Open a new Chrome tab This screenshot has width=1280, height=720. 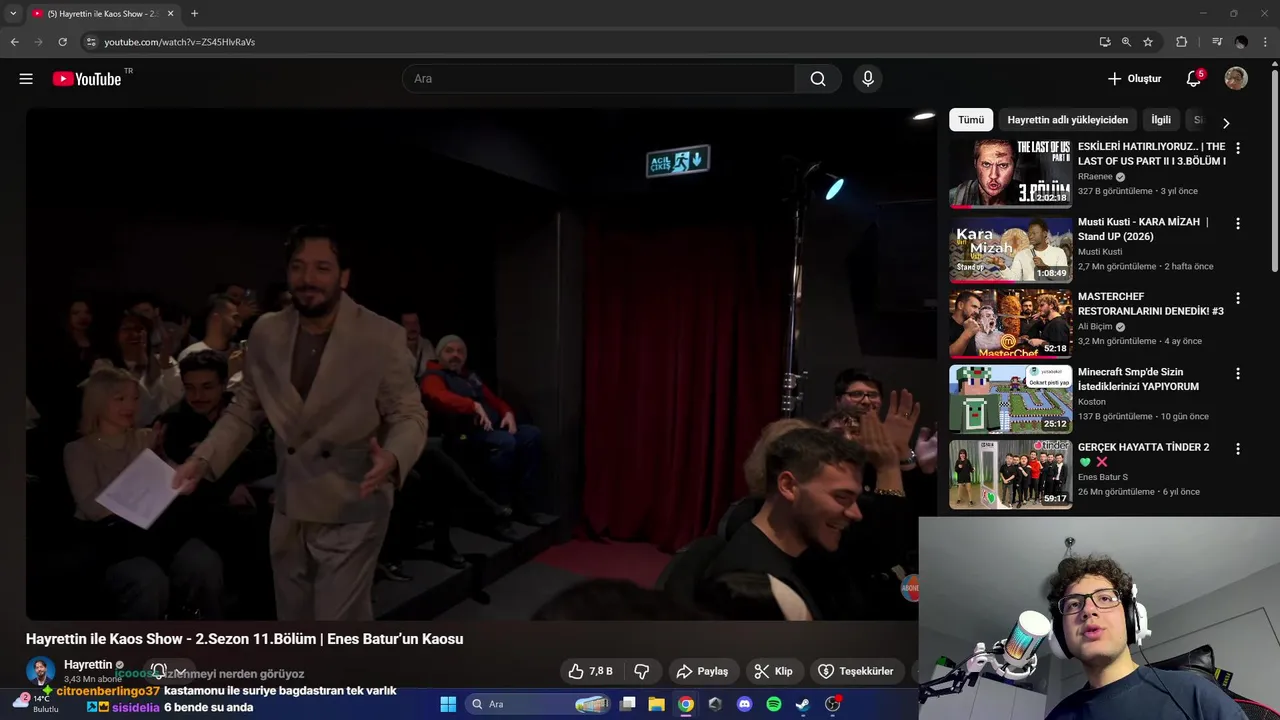pyautogui.click(x=194, y=14)
